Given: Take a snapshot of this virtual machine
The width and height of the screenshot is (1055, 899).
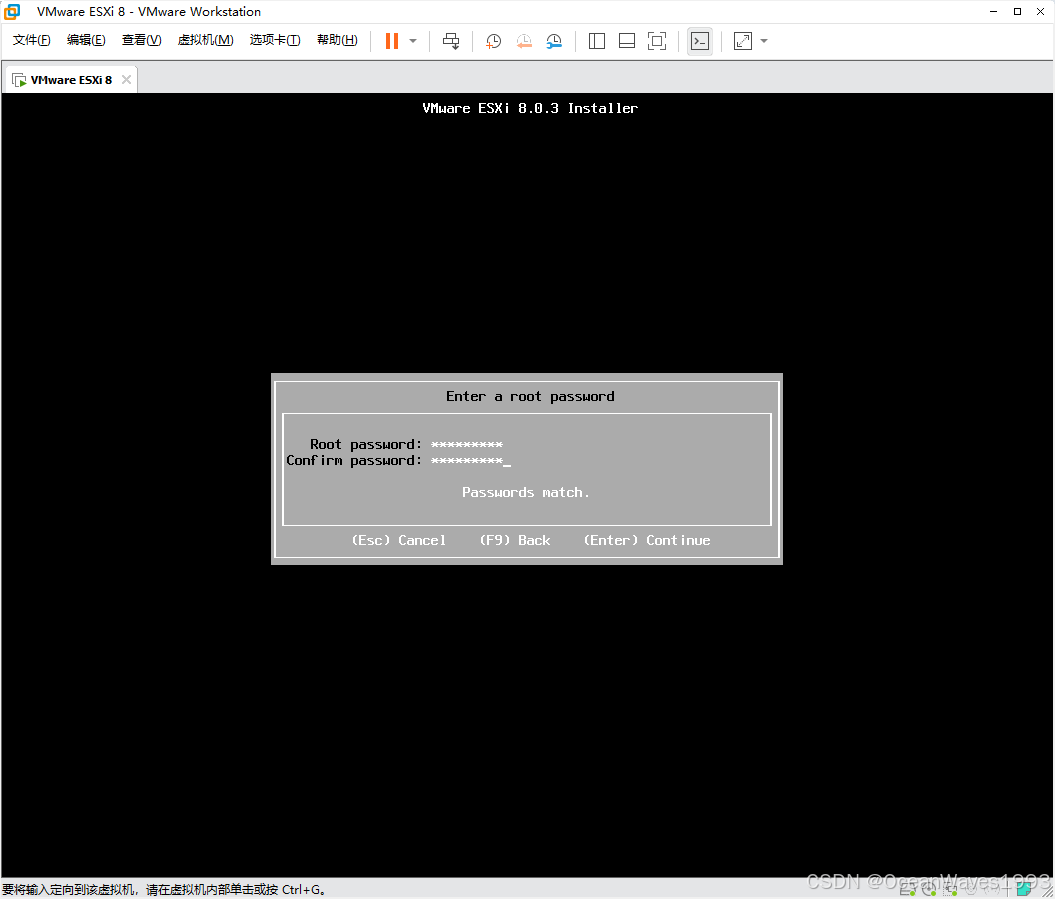Looking at the screenshot, I should (x=493, y=41).
